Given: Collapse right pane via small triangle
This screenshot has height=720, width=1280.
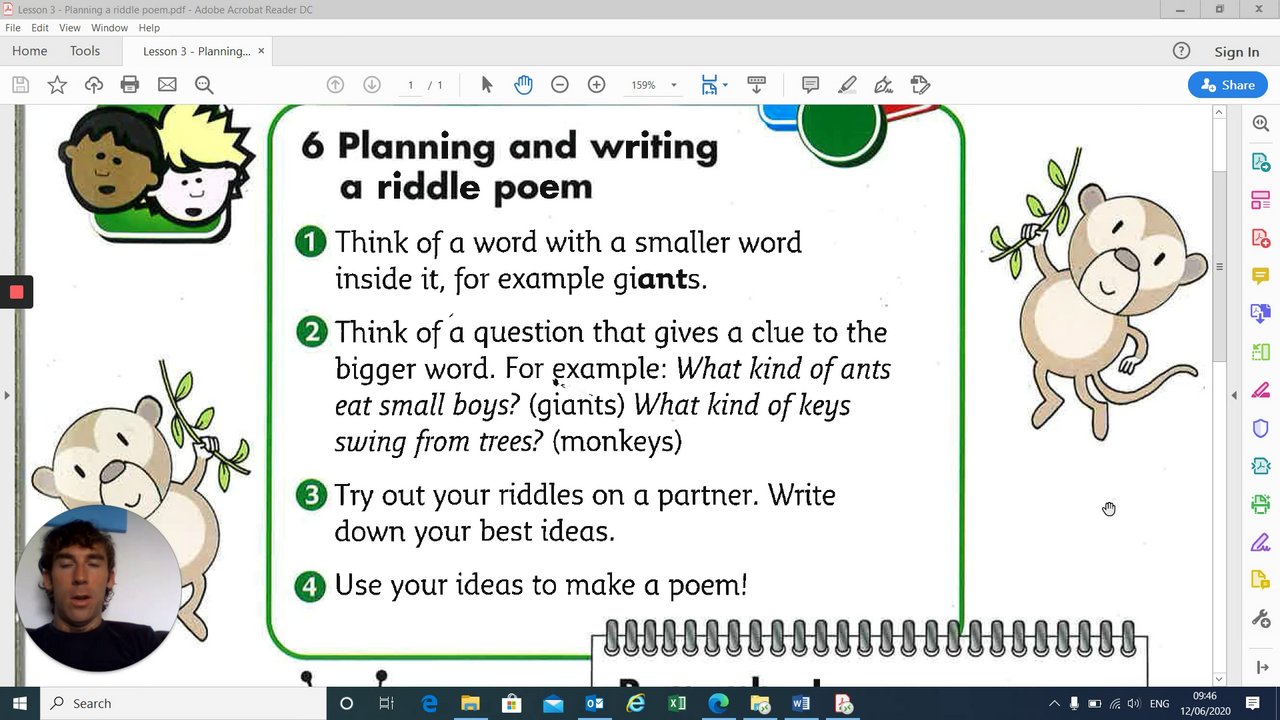Looking at the screenshot, I should point(1234,395).
